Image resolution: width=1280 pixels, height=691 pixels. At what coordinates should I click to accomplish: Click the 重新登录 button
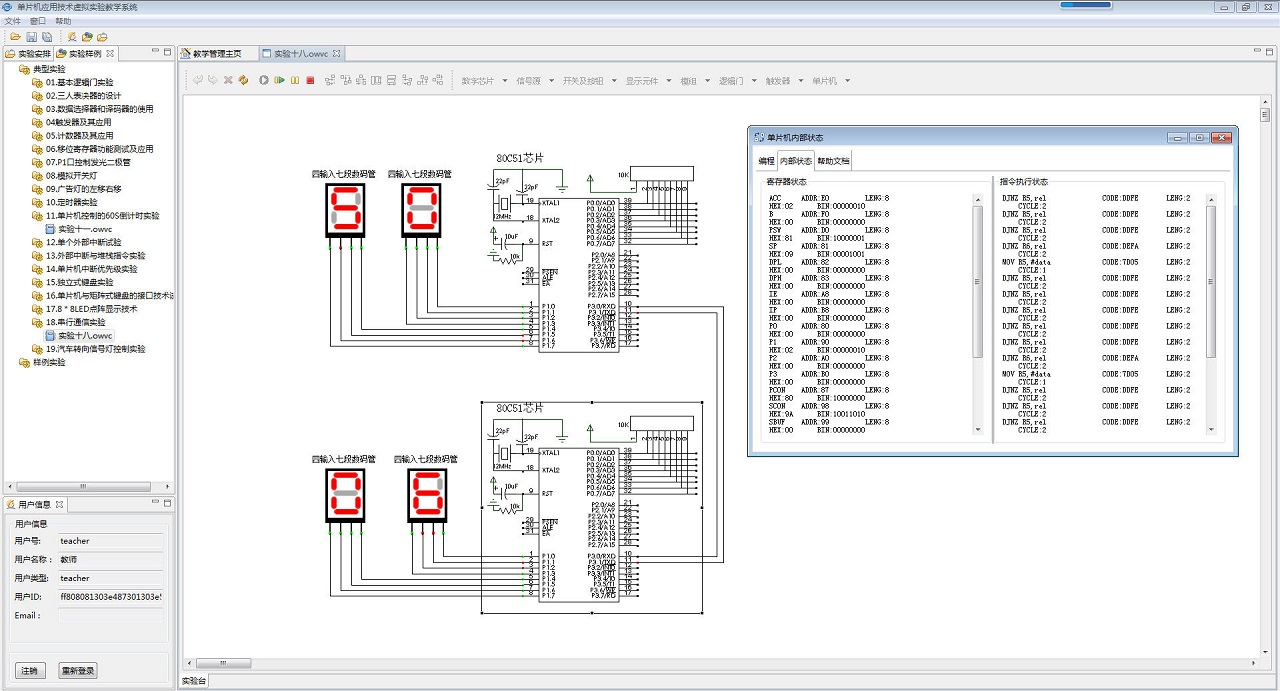pyautogui.click(x=78, y=670)
